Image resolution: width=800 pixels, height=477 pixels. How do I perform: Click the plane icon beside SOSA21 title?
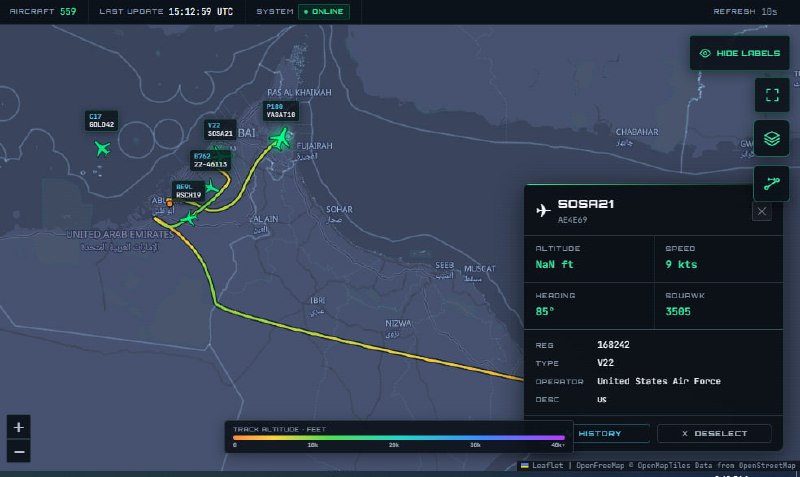[543, 210]
